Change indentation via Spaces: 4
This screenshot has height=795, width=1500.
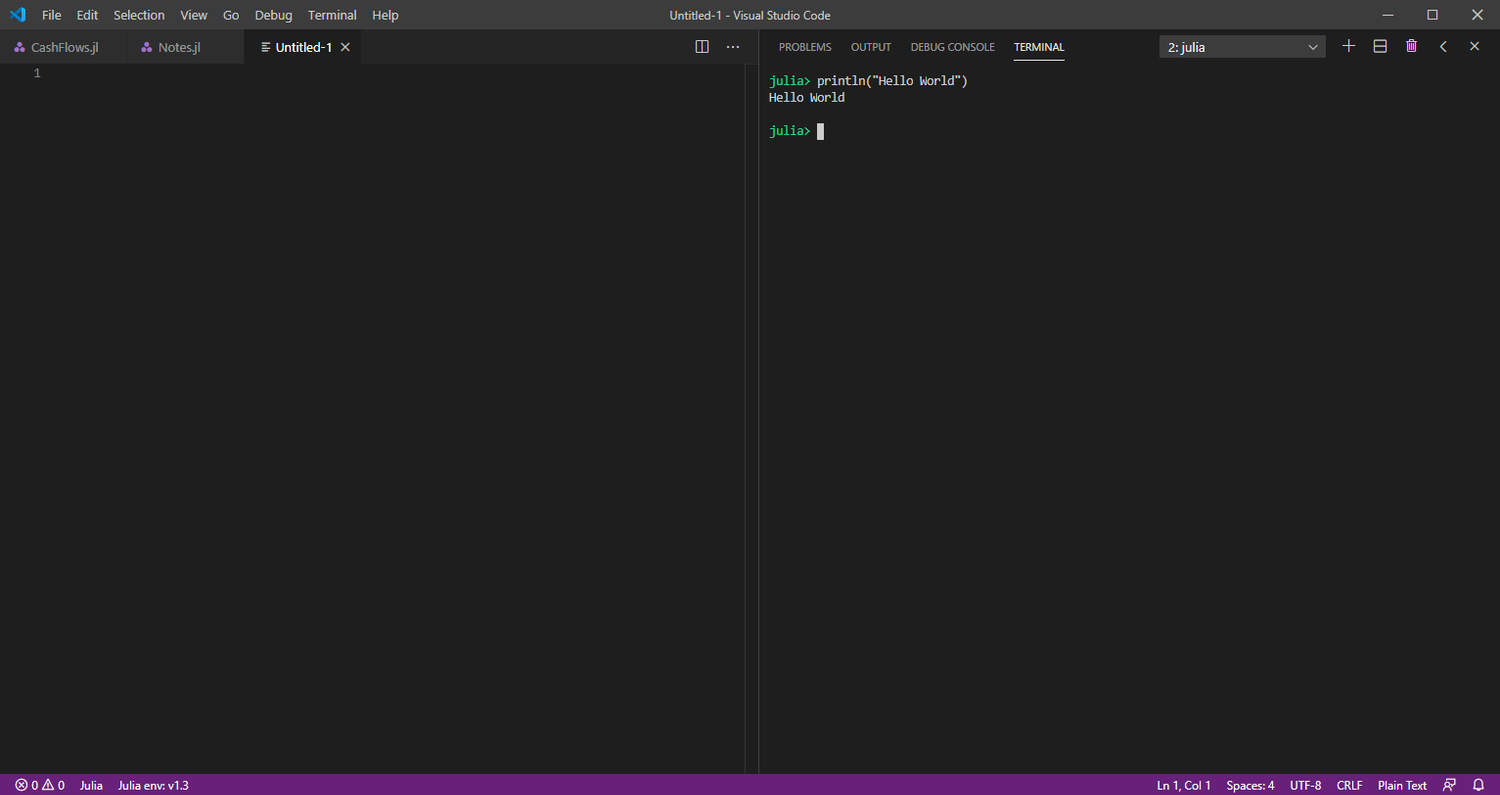(x=1250, y=785)
